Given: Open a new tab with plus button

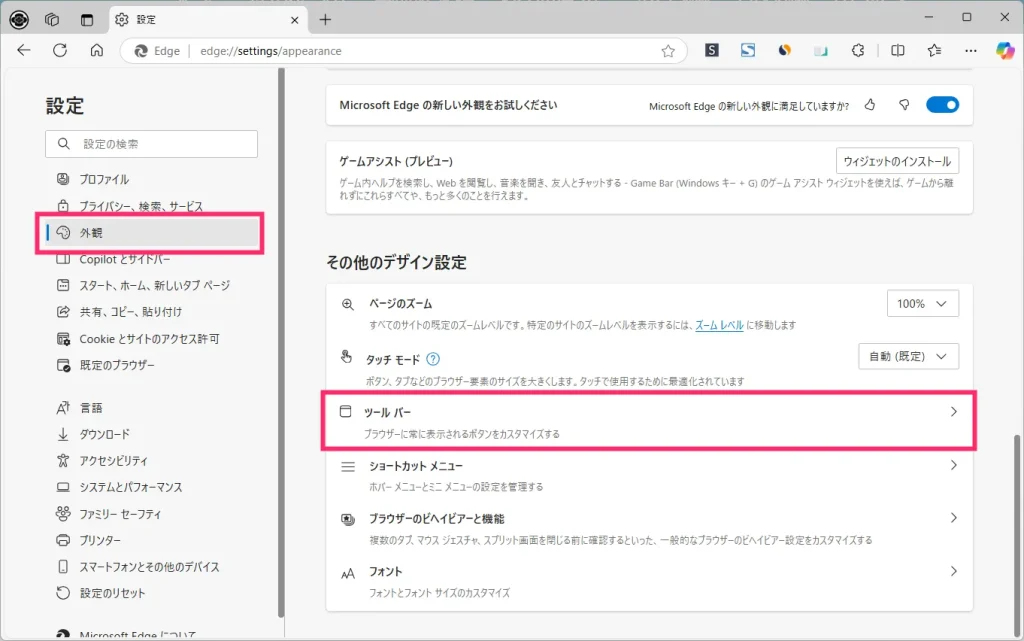Looking at the screenshot, I should coord(325,20).
